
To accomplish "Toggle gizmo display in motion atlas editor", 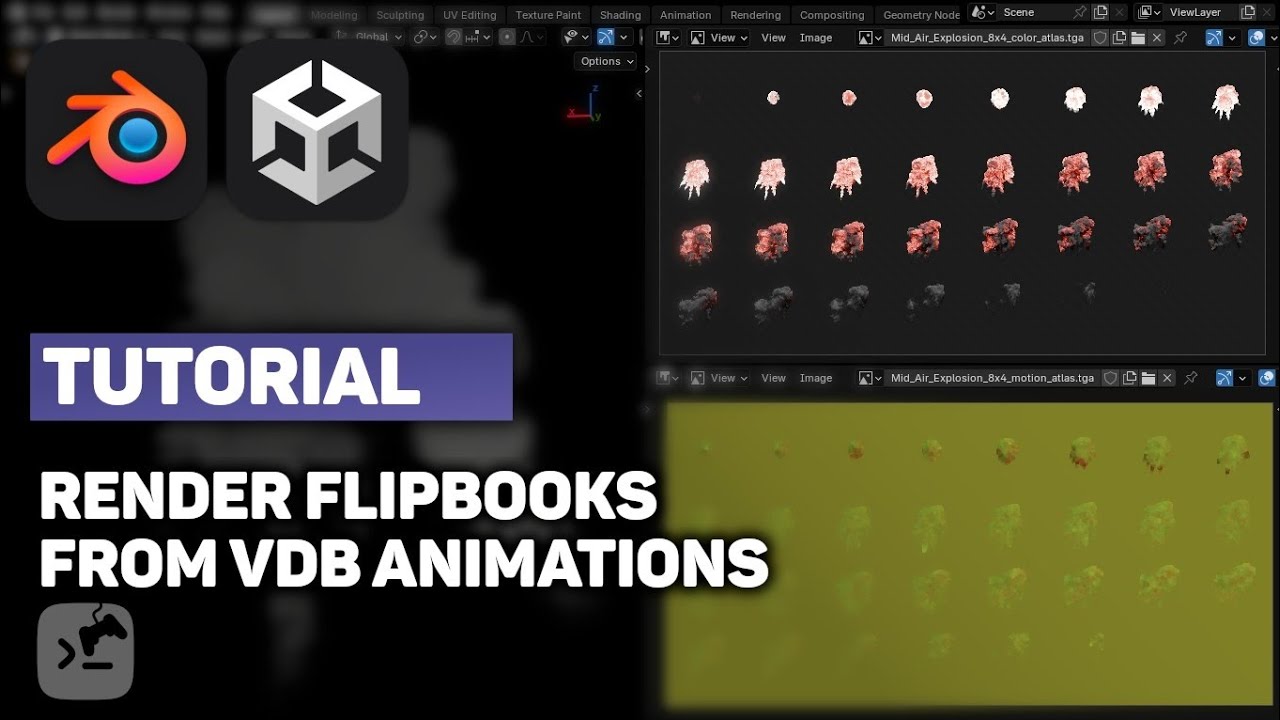I will pos(1224,378).
